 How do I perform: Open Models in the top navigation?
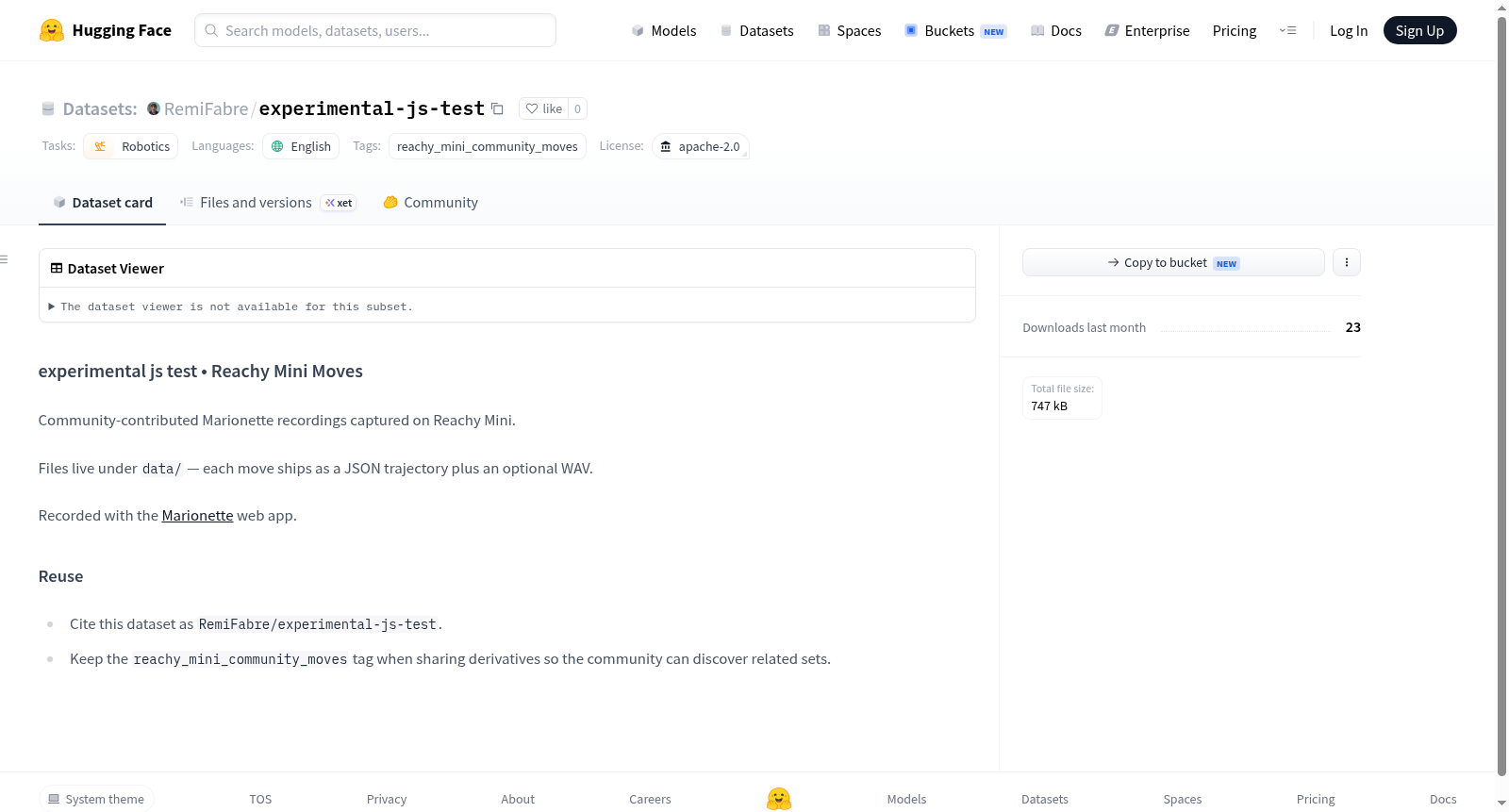coord(664,30)
